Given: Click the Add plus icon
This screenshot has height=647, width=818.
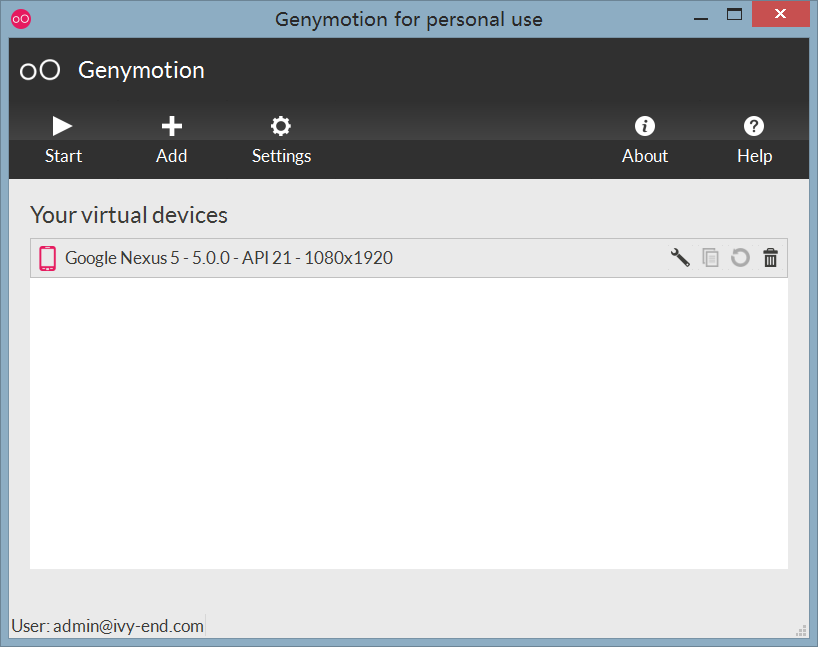Looking at the screenshot, I should (x=172, y=126).
